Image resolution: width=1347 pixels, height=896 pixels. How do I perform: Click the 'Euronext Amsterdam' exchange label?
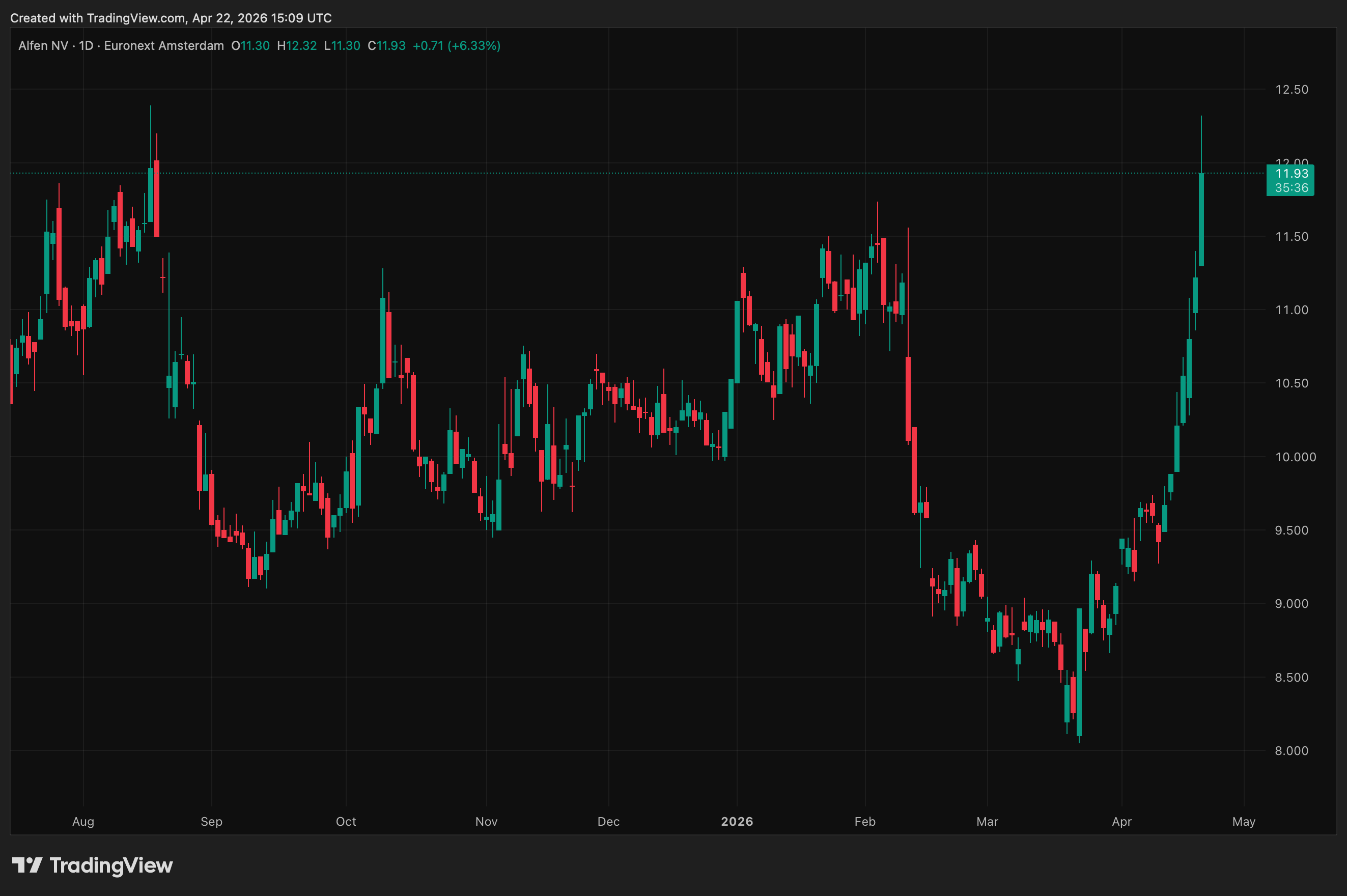164,46
